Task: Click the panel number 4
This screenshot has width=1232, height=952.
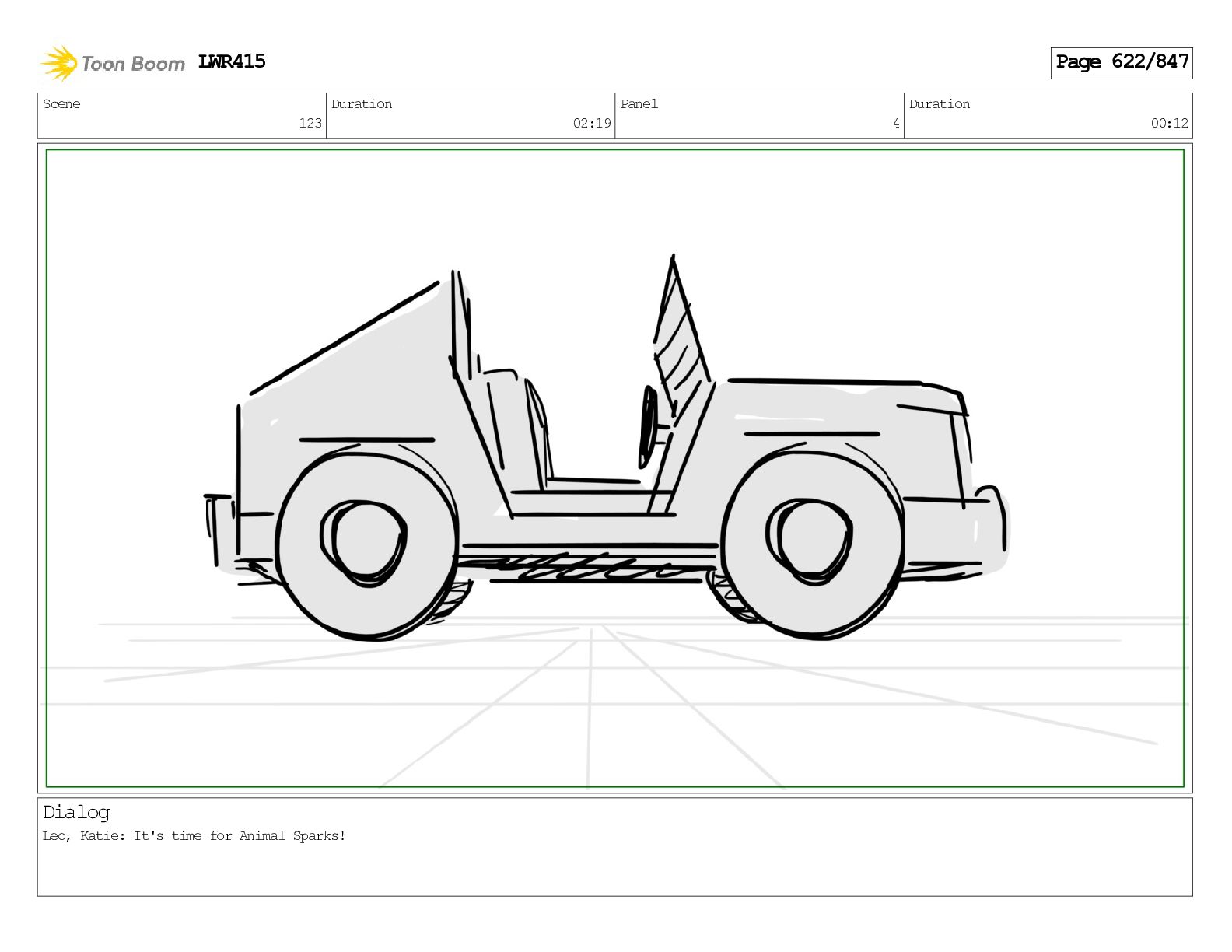Action: pos(896,123)
